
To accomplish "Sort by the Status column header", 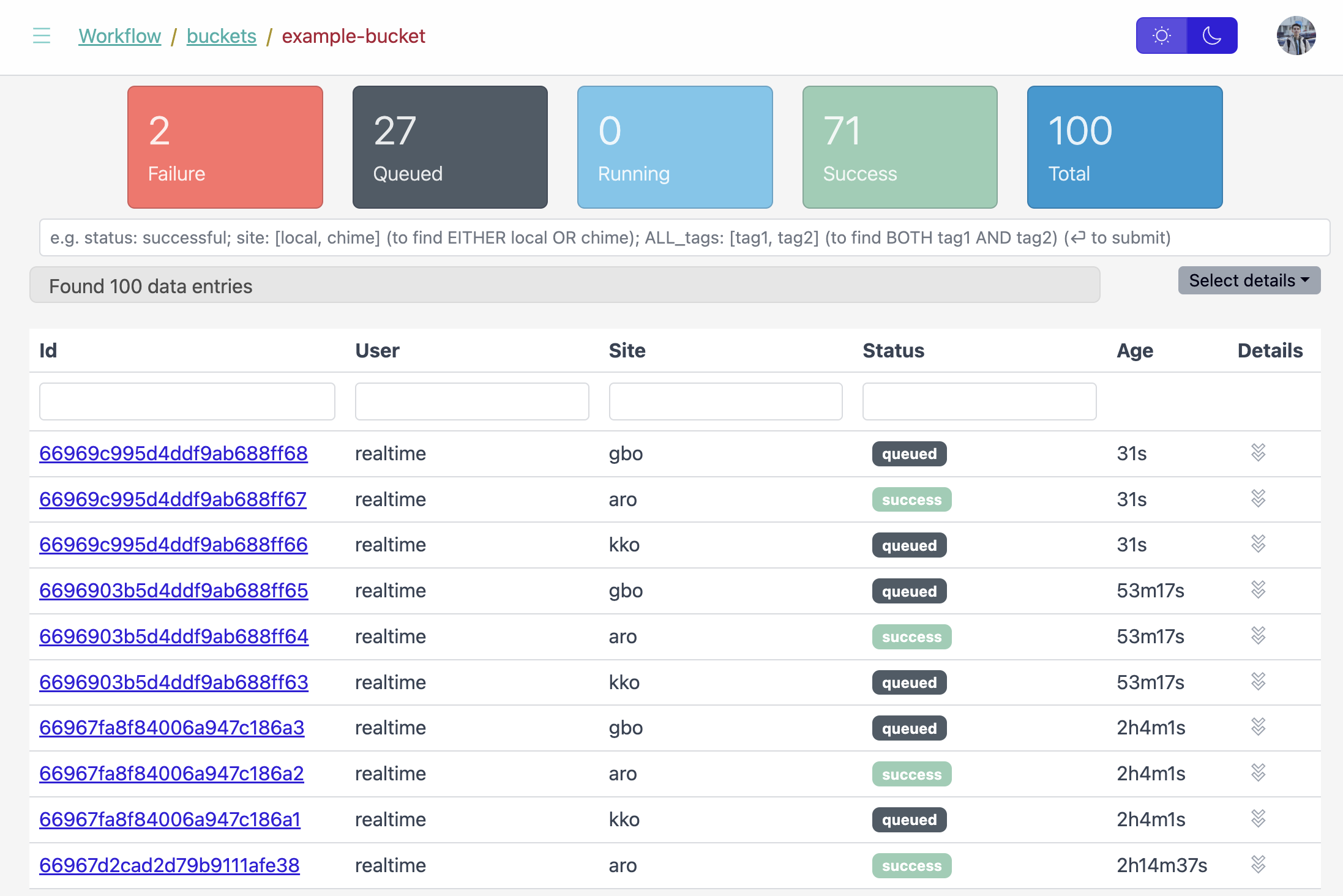I will 894,351.
